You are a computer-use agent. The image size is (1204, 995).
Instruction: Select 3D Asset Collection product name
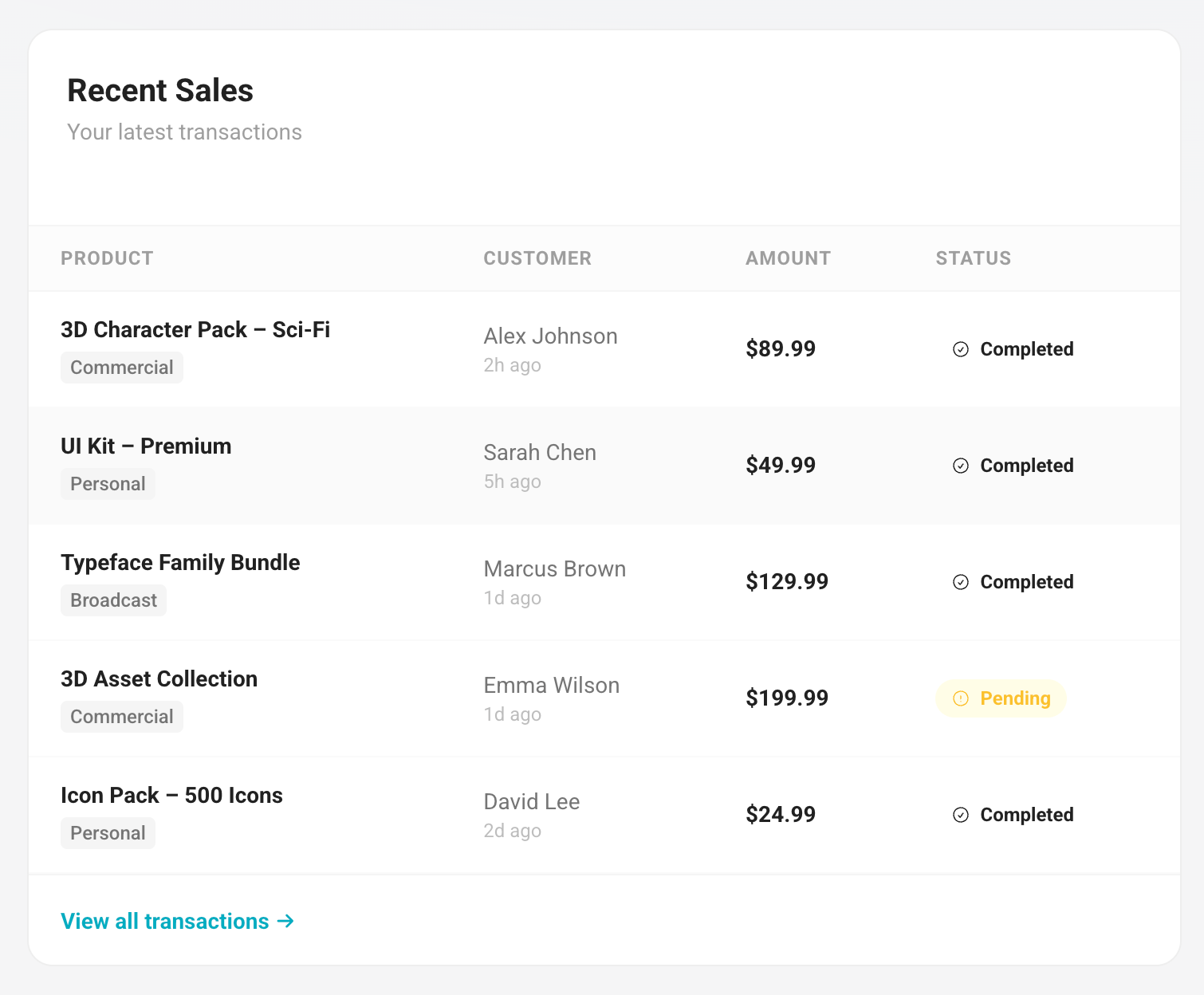click(159, 679)
